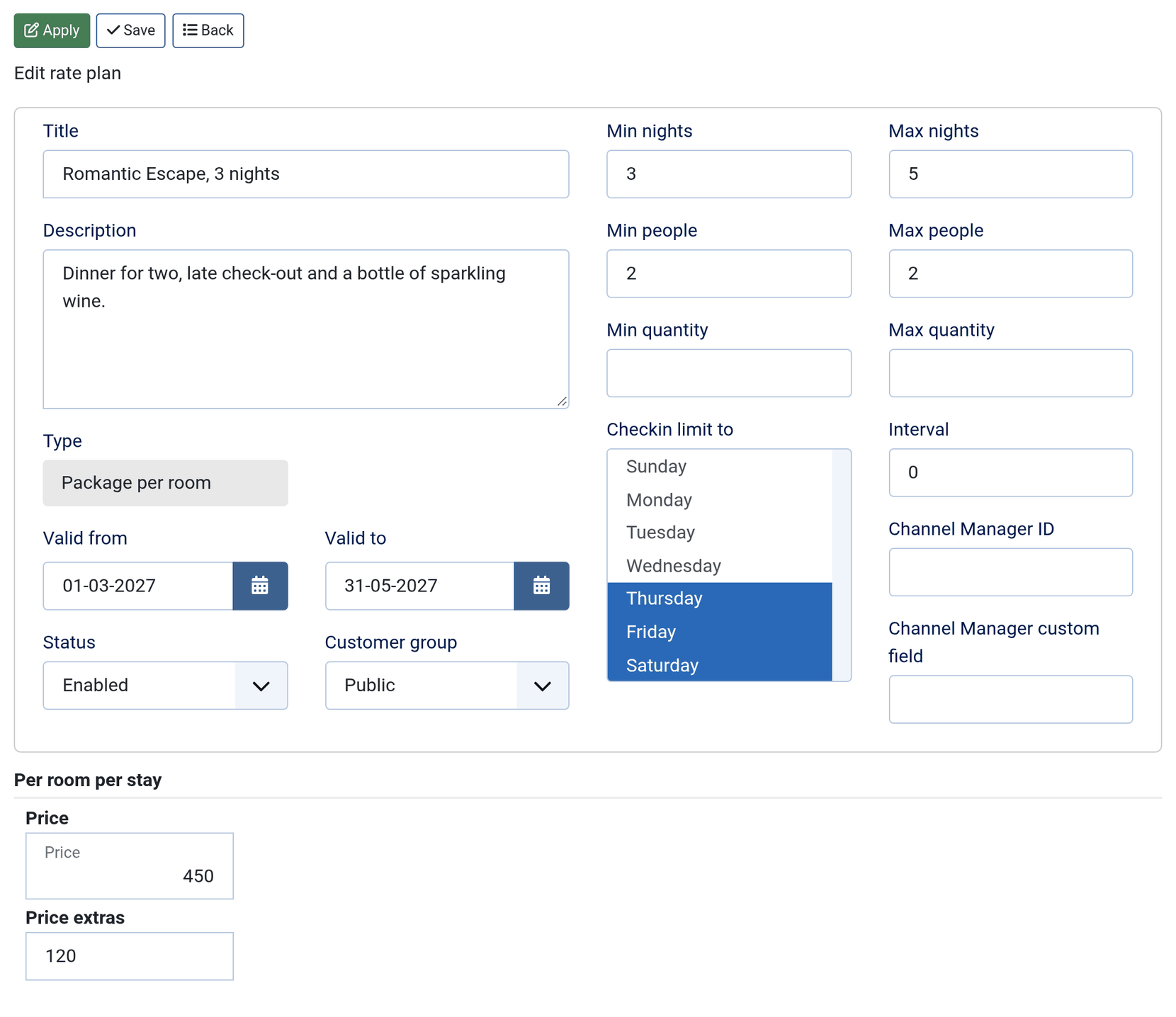Image resolution: width=1176 pixels, height=1017 pixels.
Task: Click the Max nights field
Action: [x=1010, y=174]
